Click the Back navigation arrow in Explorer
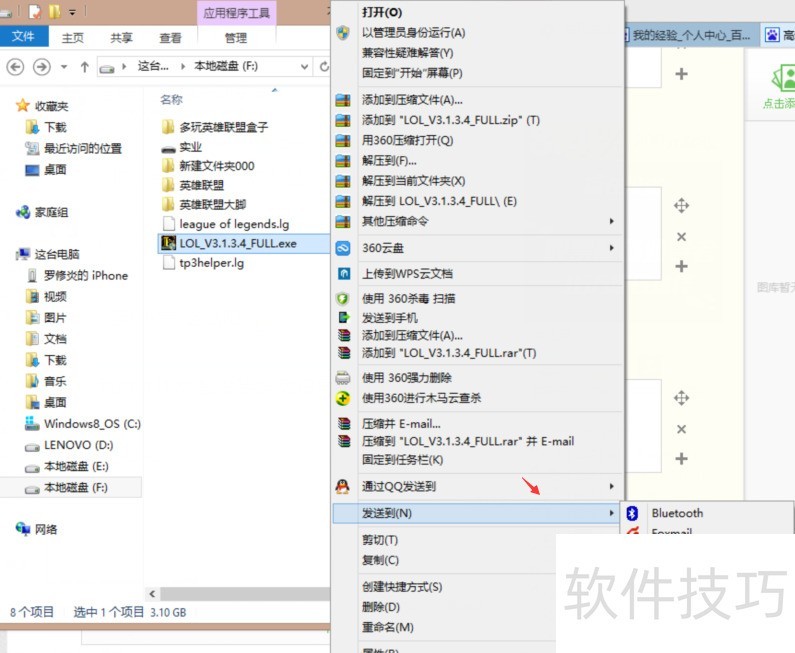Screen dimensions: 795x653 [x=15, y=66]
